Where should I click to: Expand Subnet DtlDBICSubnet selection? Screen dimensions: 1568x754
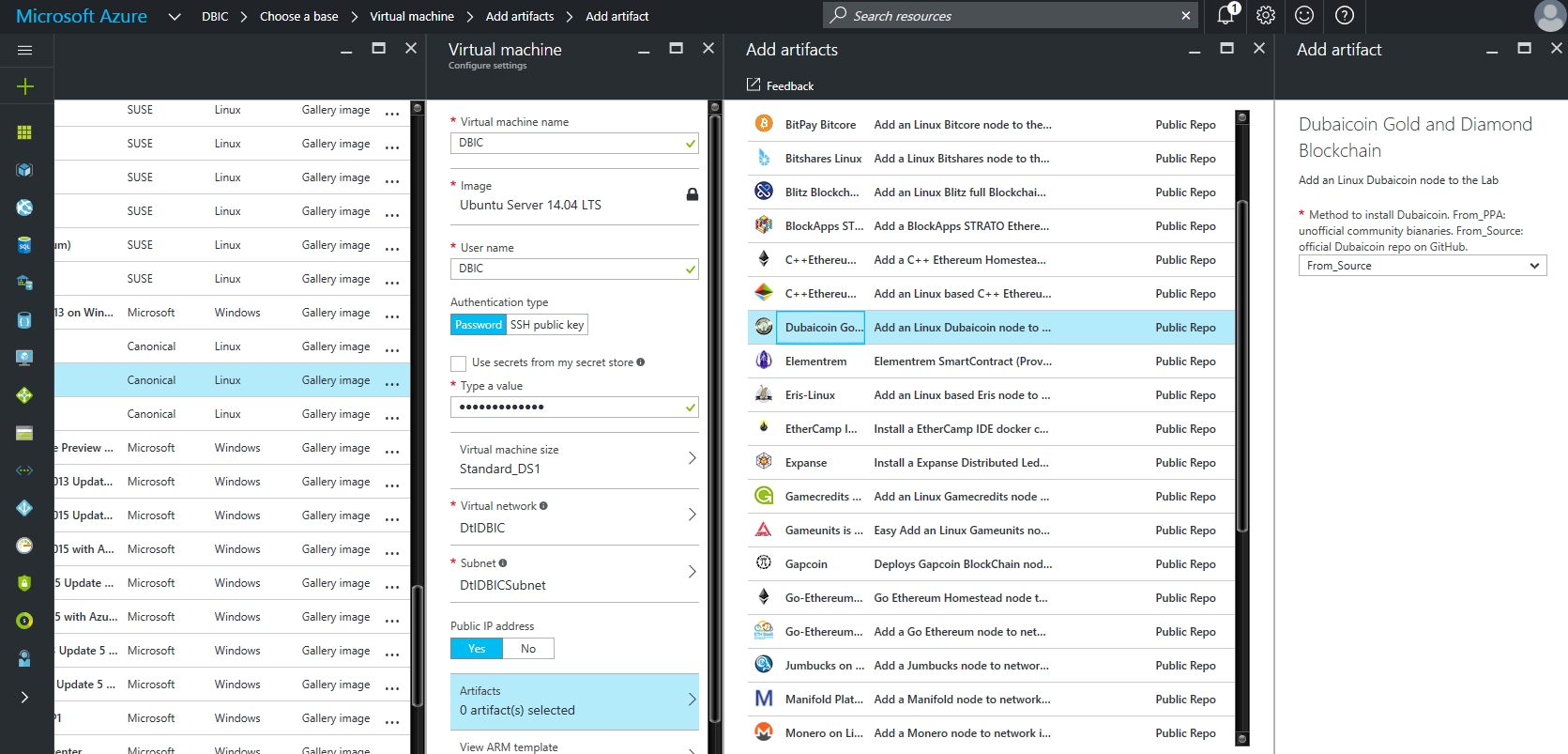point(574,574)
